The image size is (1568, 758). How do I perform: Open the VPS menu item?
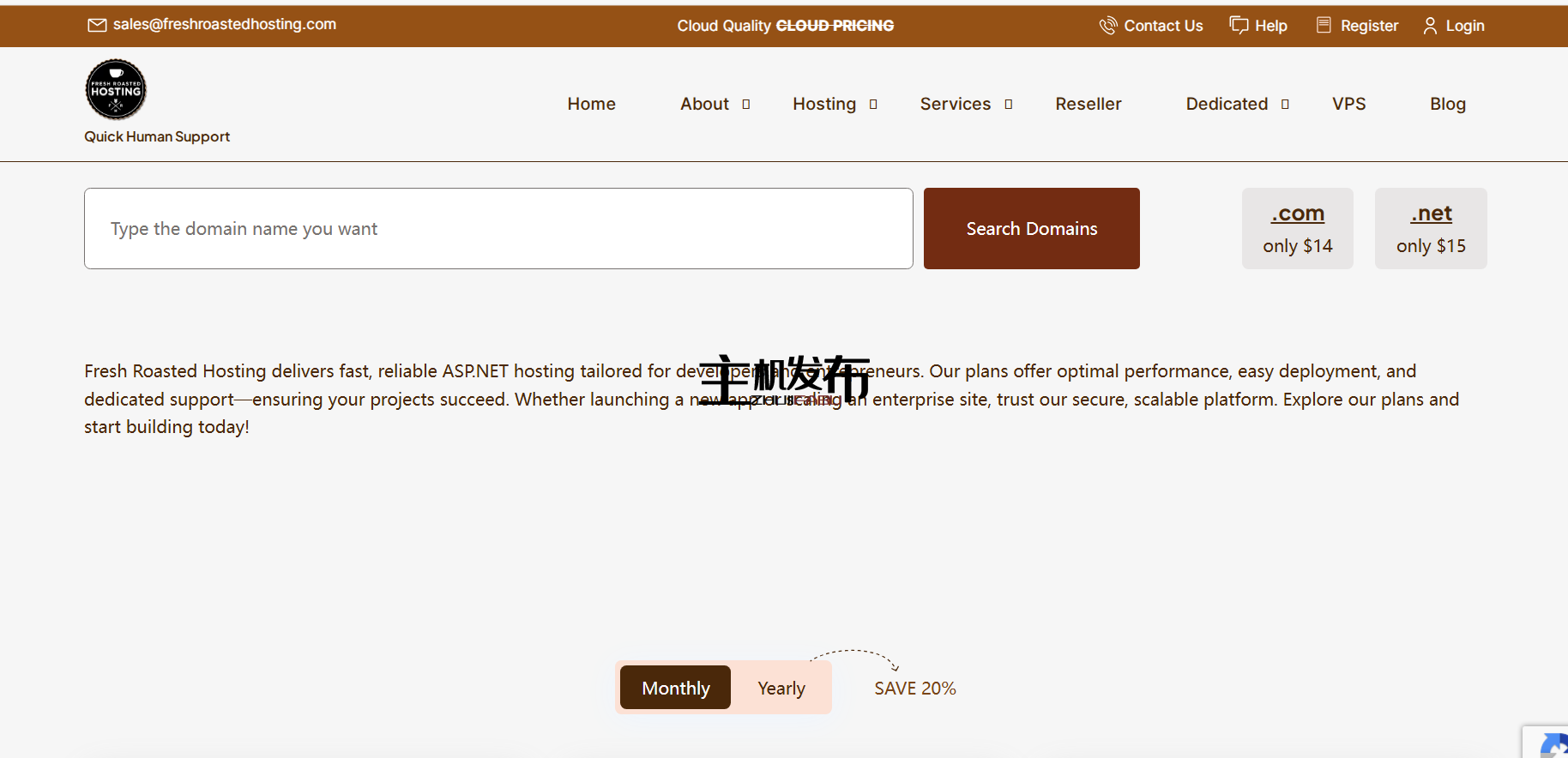[x=1348, y=104]
